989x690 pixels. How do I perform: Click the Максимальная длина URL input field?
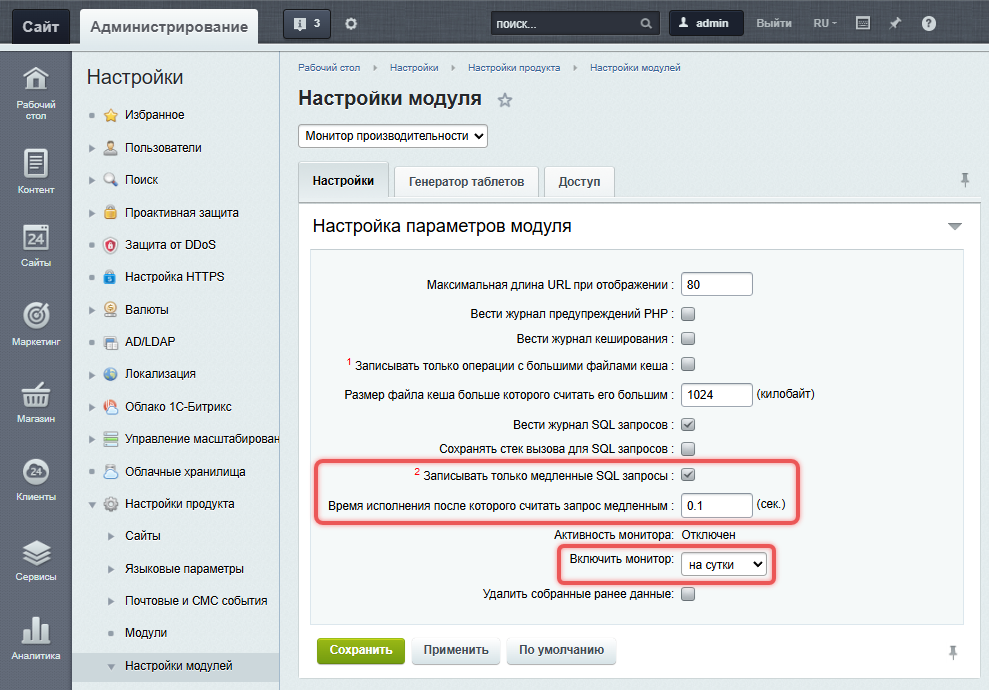(x=716, y=285)
